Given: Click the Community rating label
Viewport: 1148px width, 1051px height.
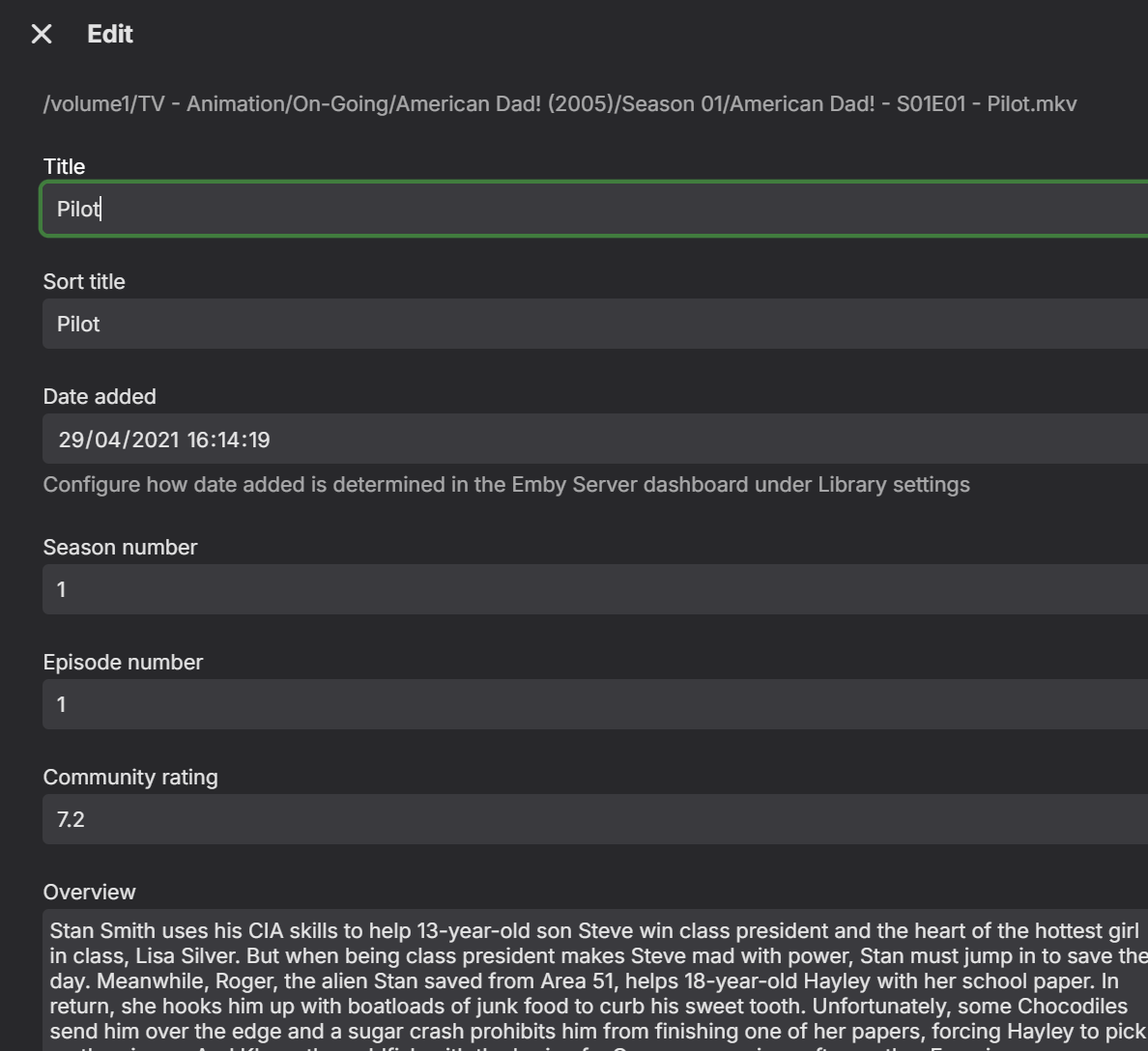Looking at the screenshot, I should (x=130, y=777).
